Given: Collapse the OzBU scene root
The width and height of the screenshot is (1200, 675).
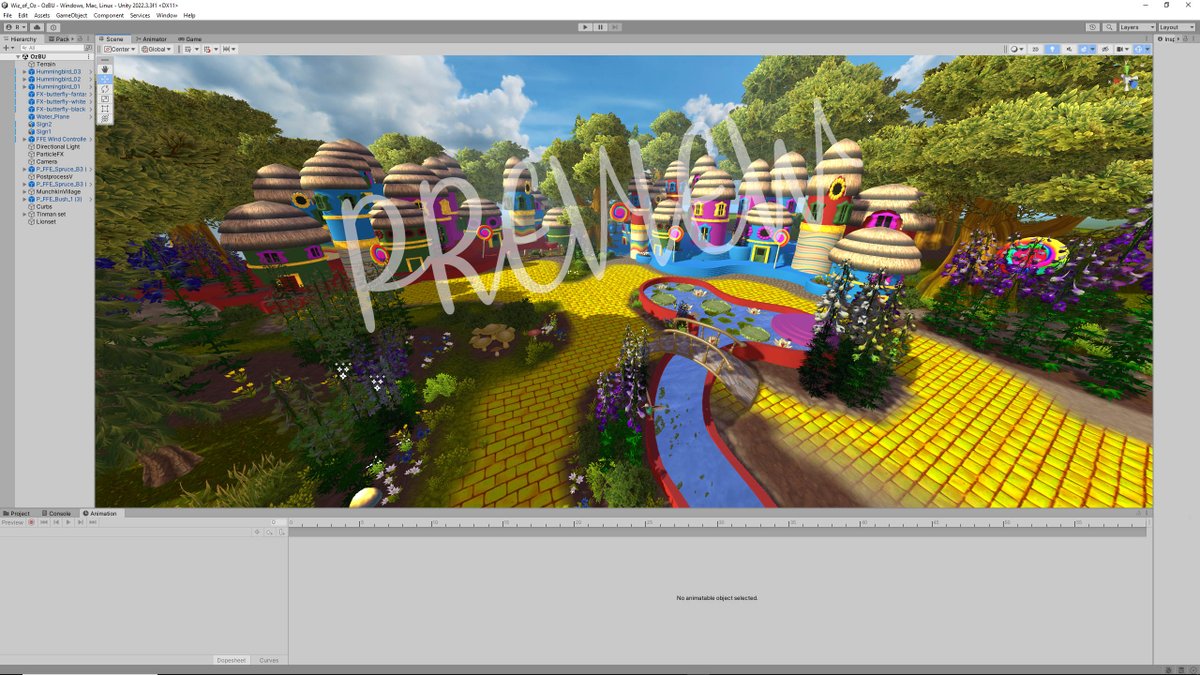Looking at the screenshot, I should pos(18,57).
